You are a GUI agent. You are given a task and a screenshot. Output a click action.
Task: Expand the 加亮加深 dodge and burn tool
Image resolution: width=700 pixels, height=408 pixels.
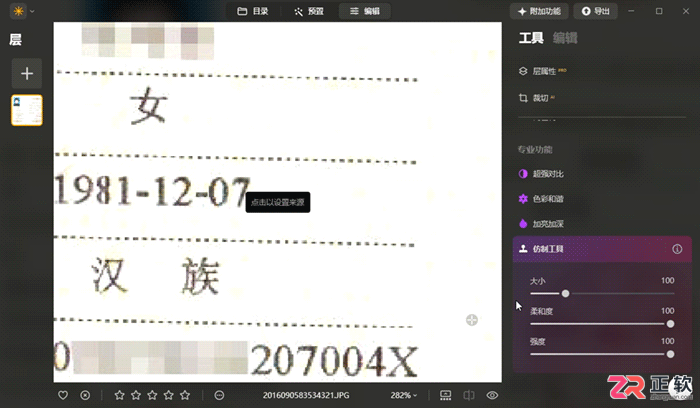pos(542,224)
